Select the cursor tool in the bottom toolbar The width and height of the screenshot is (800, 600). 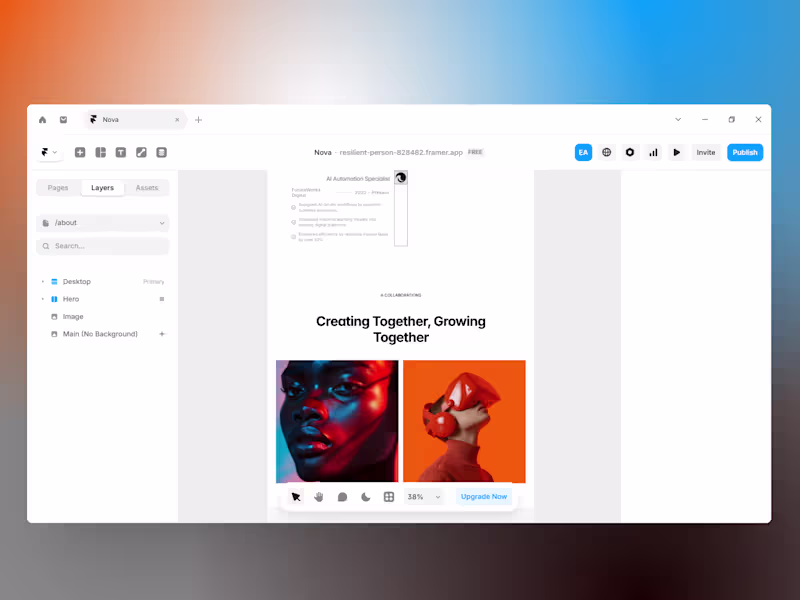pos(296,496)
